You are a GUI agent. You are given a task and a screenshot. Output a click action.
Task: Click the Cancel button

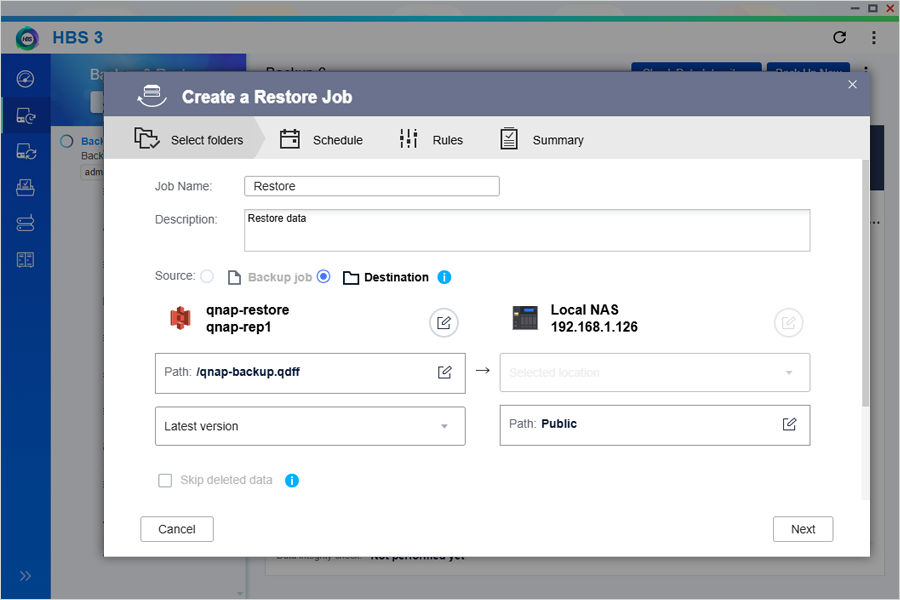click(x=177, y=529)
